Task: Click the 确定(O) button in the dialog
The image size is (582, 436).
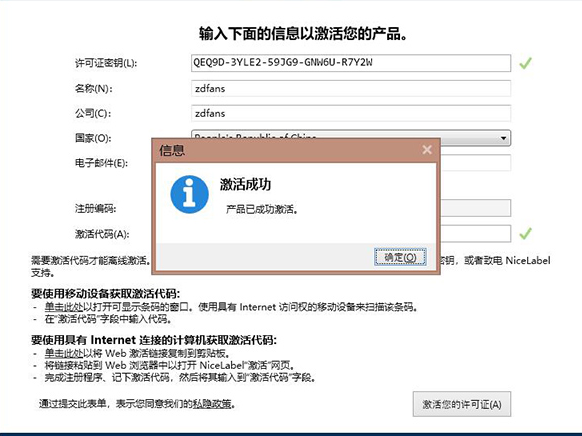Action: click(400, 257)
